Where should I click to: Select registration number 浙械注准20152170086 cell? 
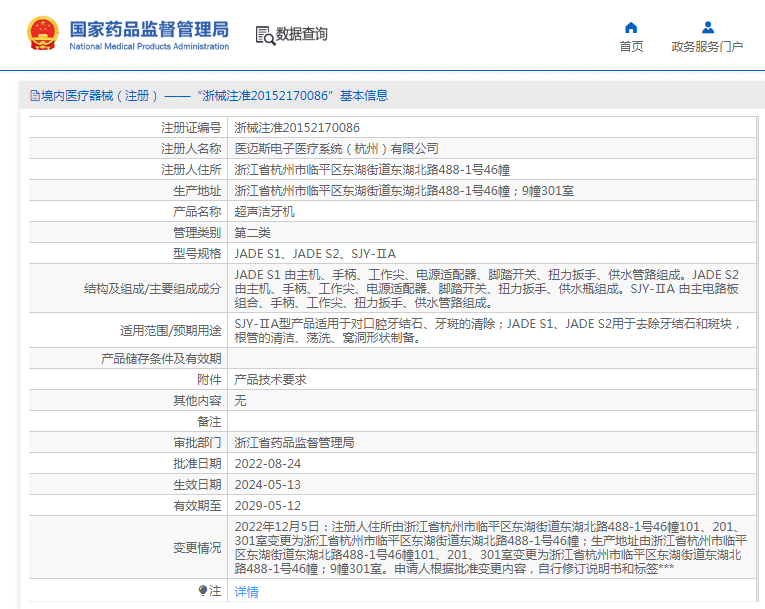pyautogui.click(x=297, y=128)
